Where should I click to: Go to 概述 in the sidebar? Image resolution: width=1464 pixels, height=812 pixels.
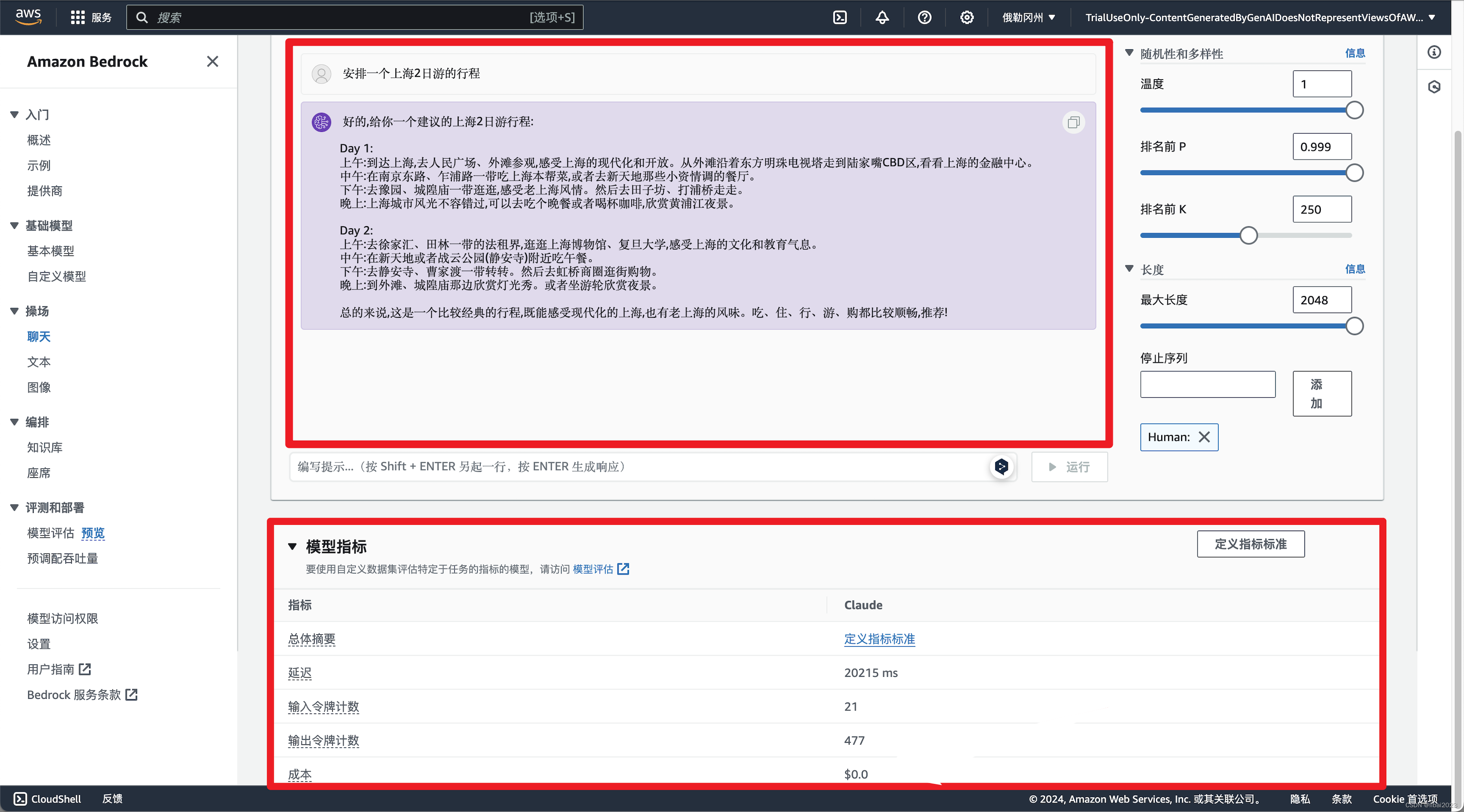[x=39, y=140]
